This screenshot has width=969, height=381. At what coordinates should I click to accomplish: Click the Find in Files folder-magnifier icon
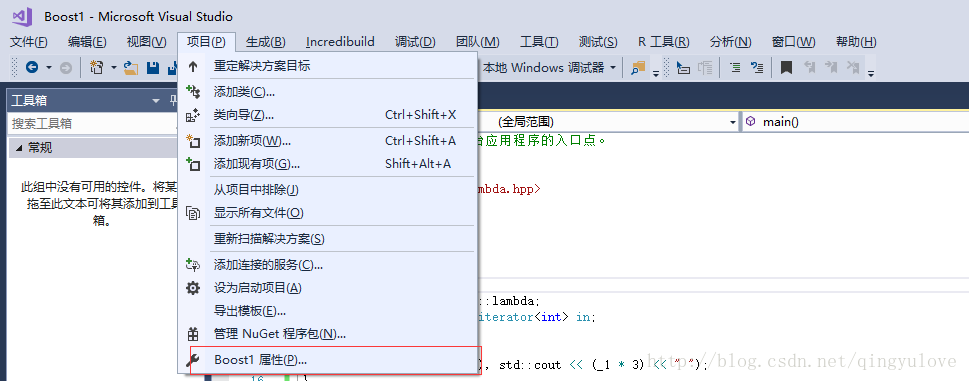638,67
